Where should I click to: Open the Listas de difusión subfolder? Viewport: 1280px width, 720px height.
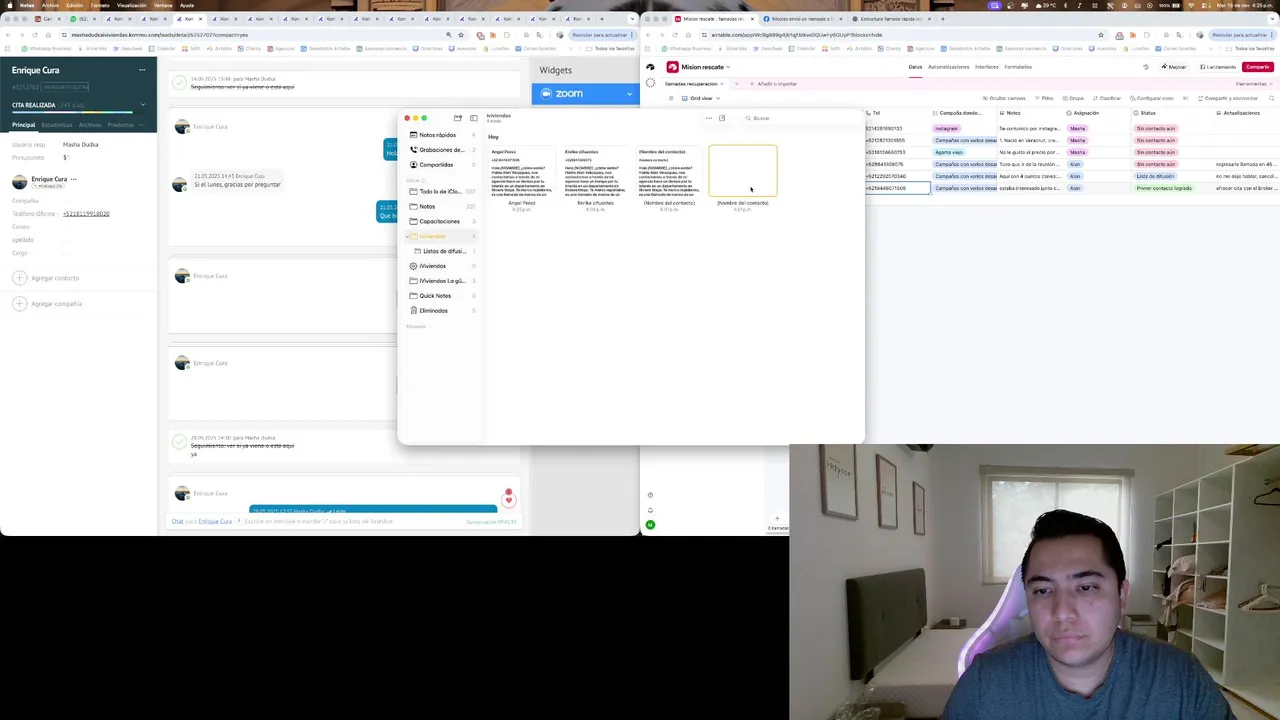pos(443,251)
